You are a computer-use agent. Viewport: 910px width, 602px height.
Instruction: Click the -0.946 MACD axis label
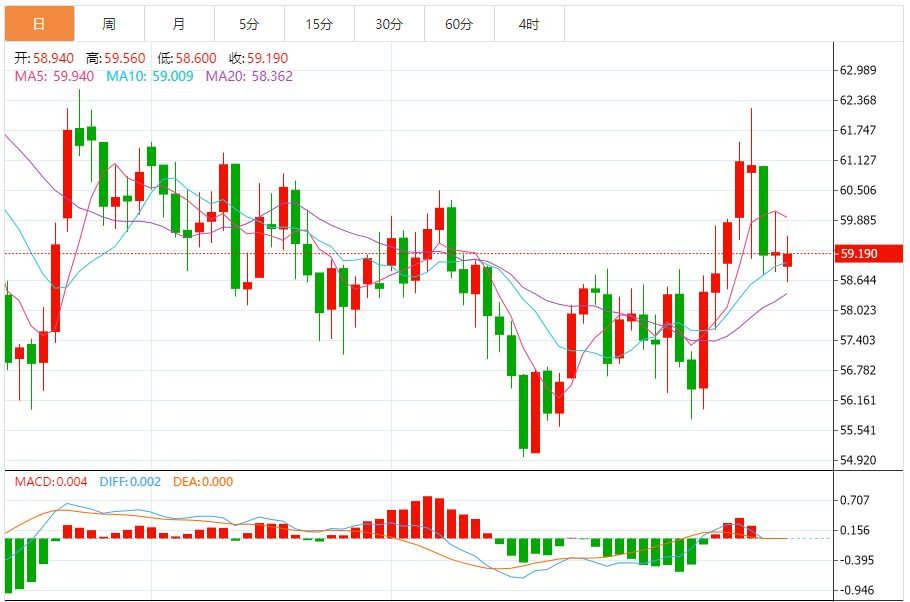(857, 590)
